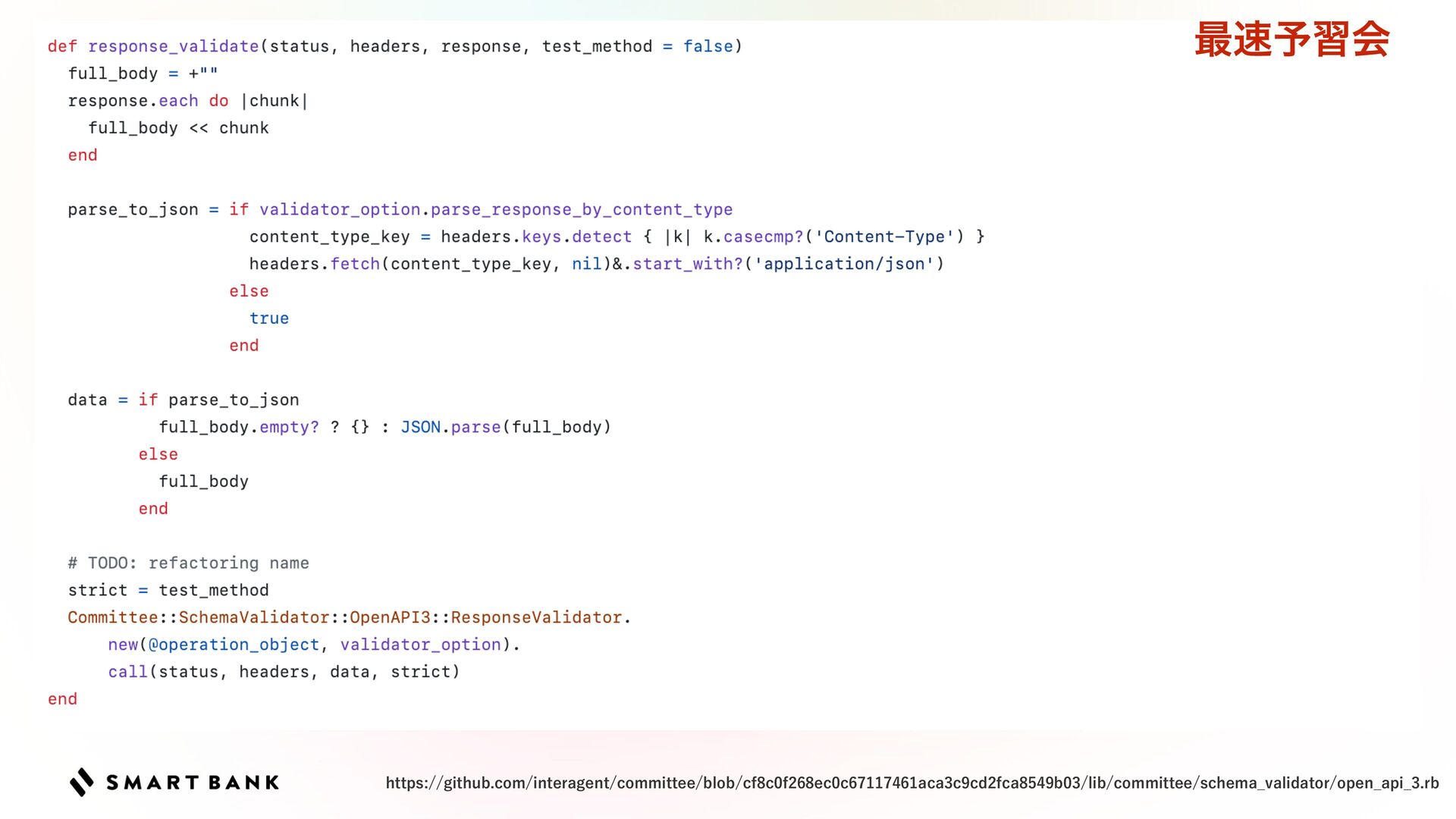The width and height of the screenshot is (1456, 819).
Task: Click the call(status, headers, data, strict) line
Action: click(284, 672)
